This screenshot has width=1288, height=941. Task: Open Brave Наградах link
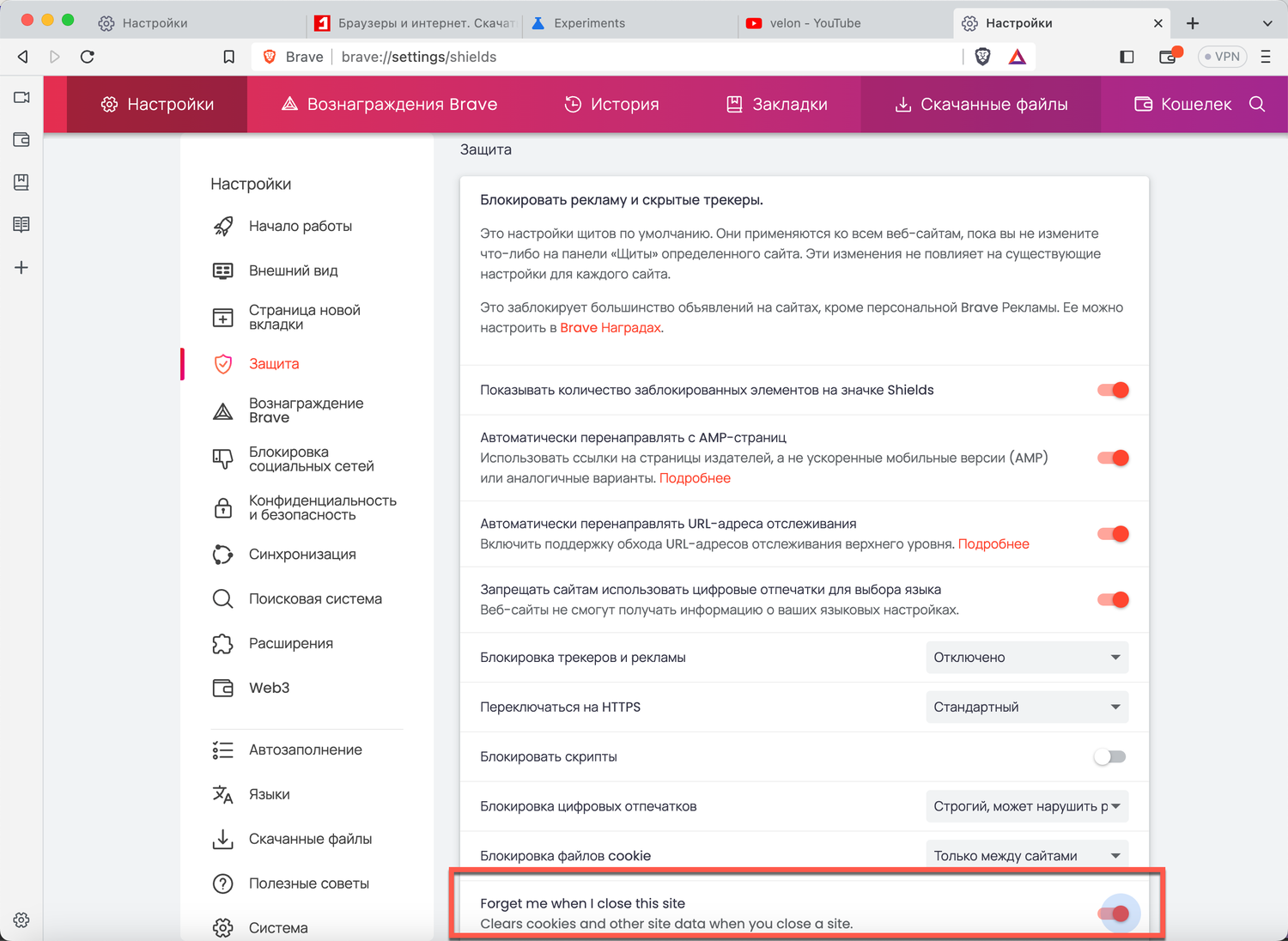pos(611,328)
